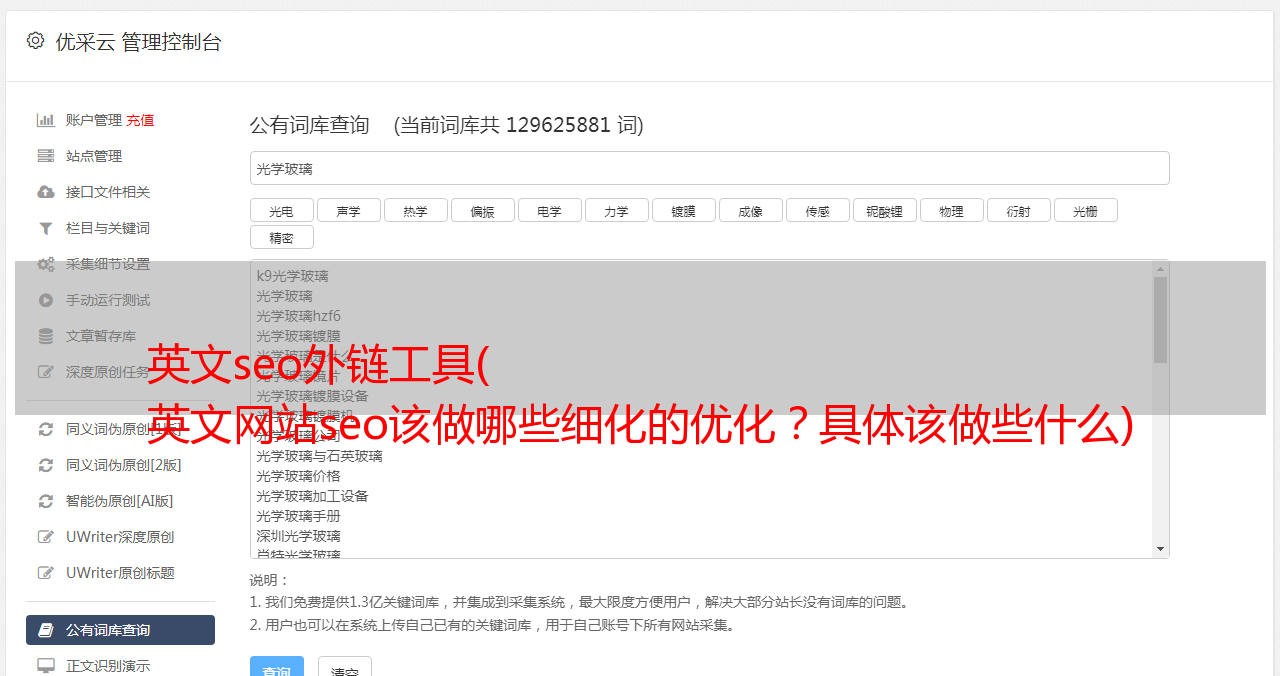This screenshot has width=1280, height=676.
Task: Select the 站点管理 server icon
Action: tap(46, 156)
